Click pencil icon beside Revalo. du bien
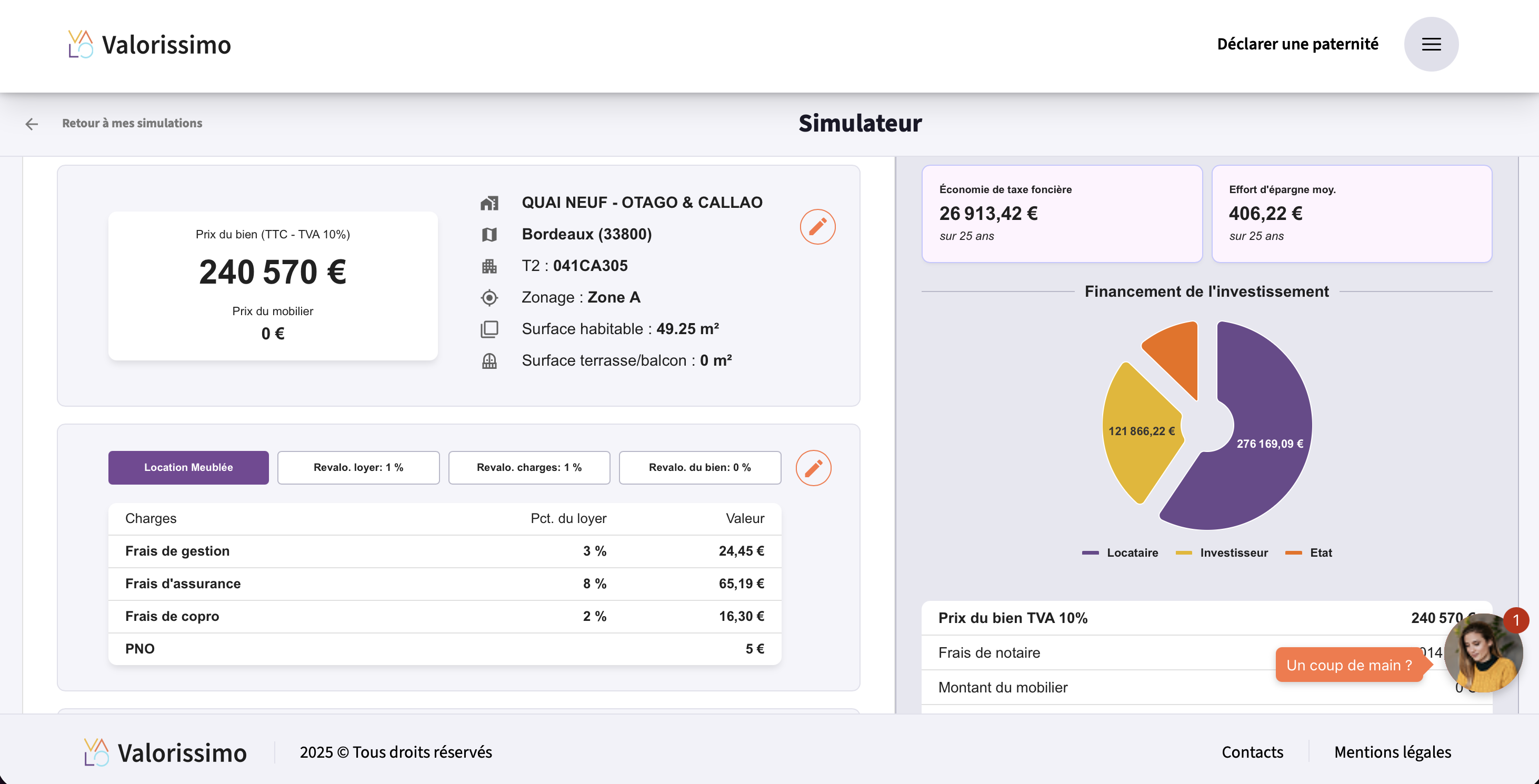 click(813, 468)
